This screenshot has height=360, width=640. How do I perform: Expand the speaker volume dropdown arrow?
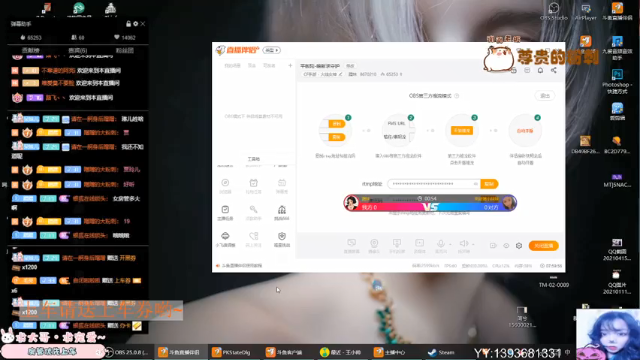[473, 244]
